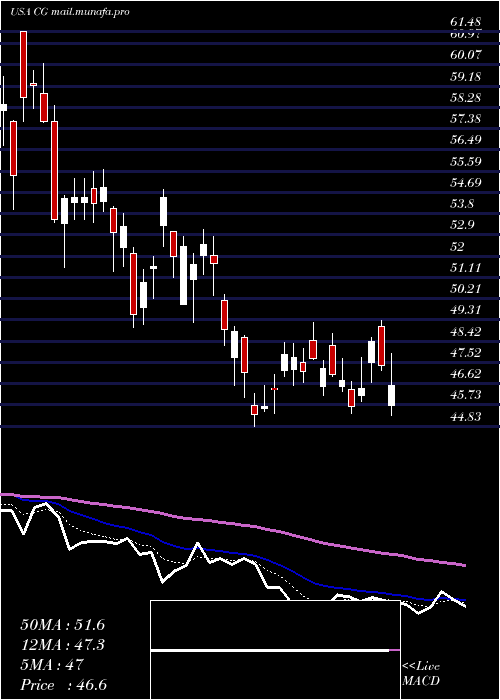
Task: Click the '12MA : 47.3' readout
Action: tap(62, 645)
